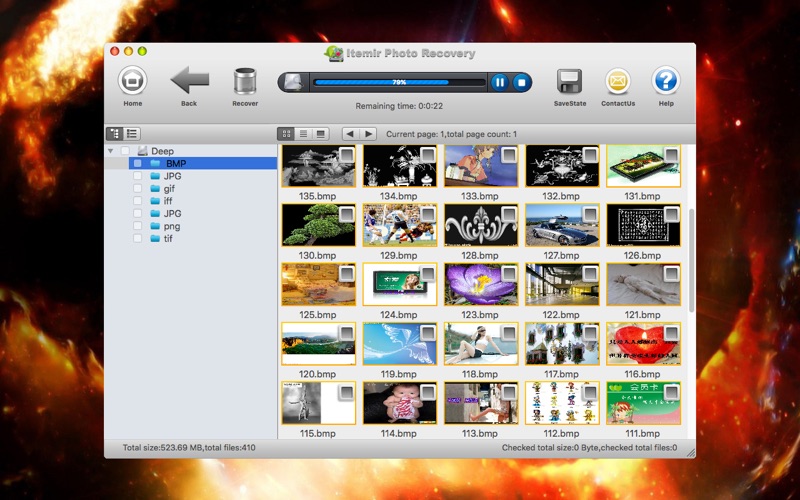This screenshot has width=800, height=500.
Task: Select the tif folder in tree
Action: [x=169, y=239]
